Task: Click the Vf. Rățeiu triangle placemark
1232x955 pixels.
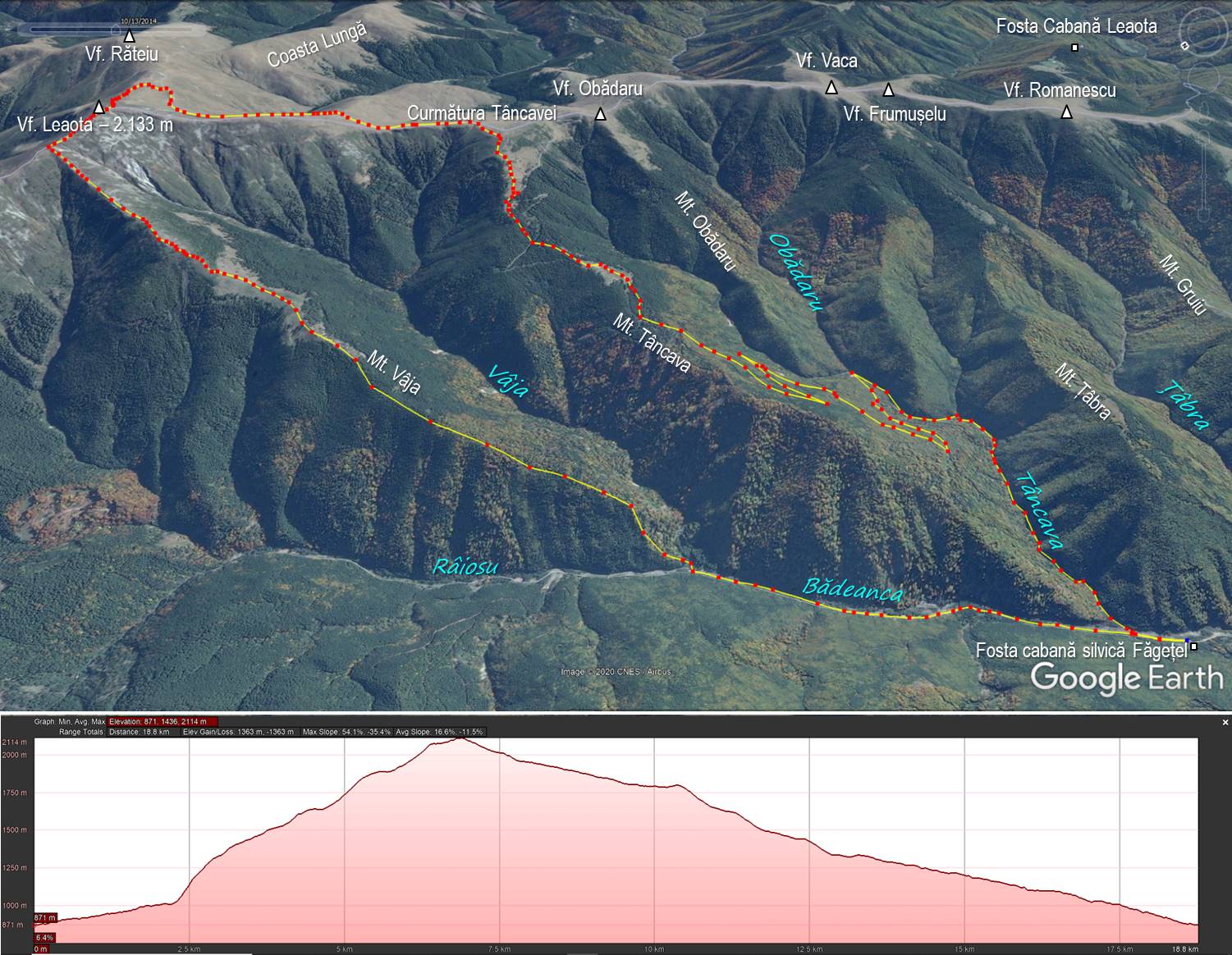Action: coord(128,36)
